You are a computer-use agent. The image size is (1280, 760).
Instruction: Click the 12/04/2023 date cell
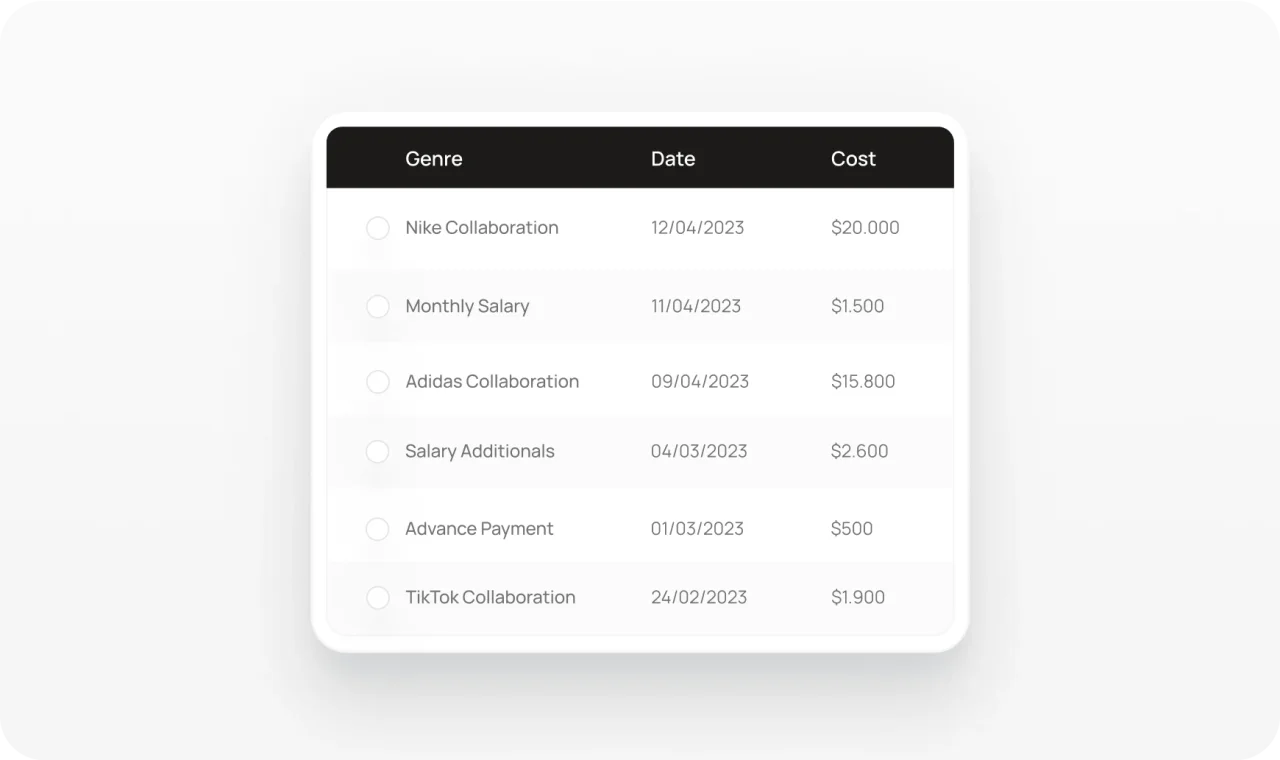(697, 228)
